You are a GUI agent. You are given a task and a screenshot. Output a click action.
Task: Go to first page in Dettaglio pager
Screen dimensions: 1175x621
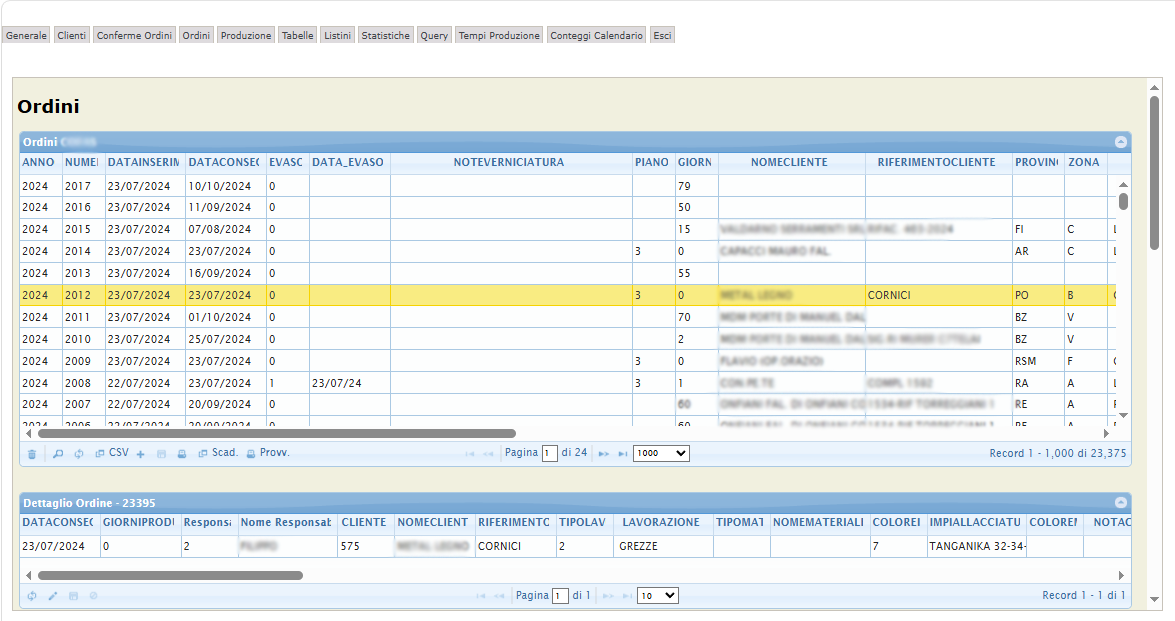pyautogui.click(x=480, y=596)
